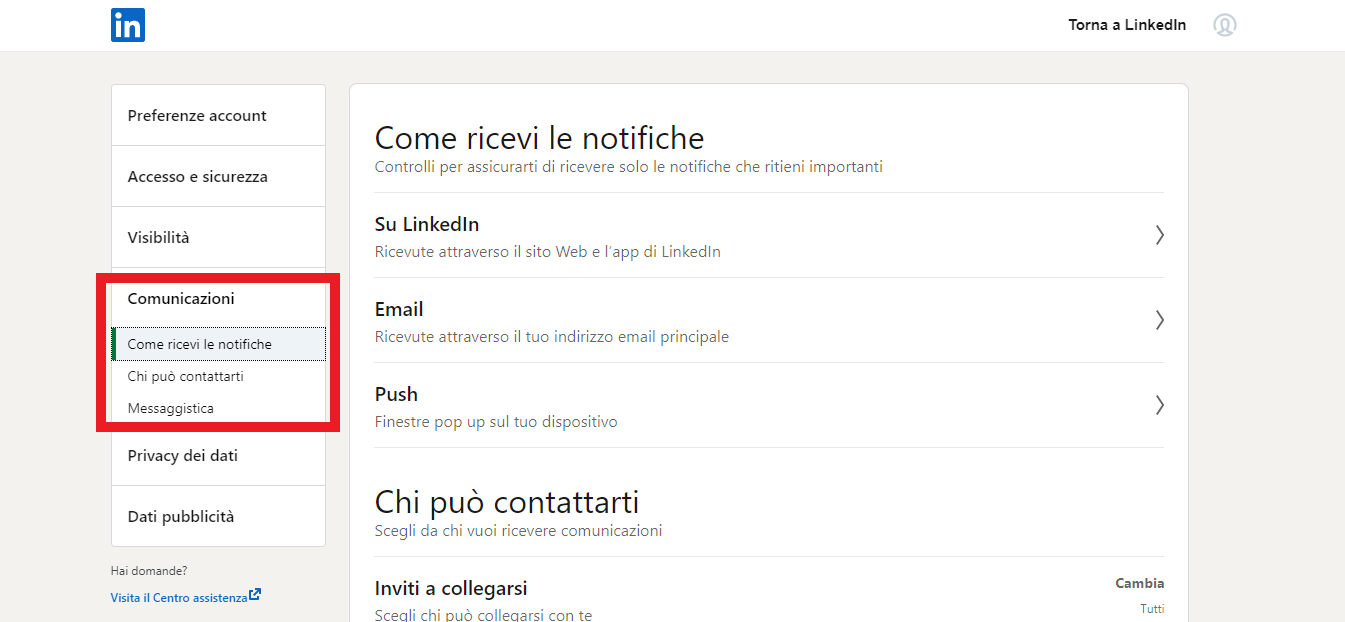Open Push notification settings via its arrow
The height and width of the screenshot is (622, 1345).
[1159, 405]
